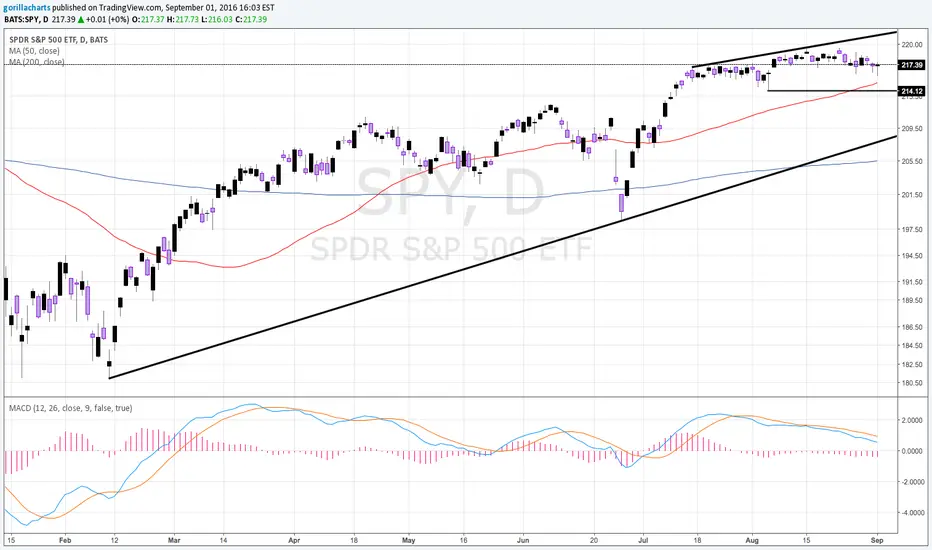The image size is (932, 550).
Task: Click the Aug date axis label
Action: 752,540
